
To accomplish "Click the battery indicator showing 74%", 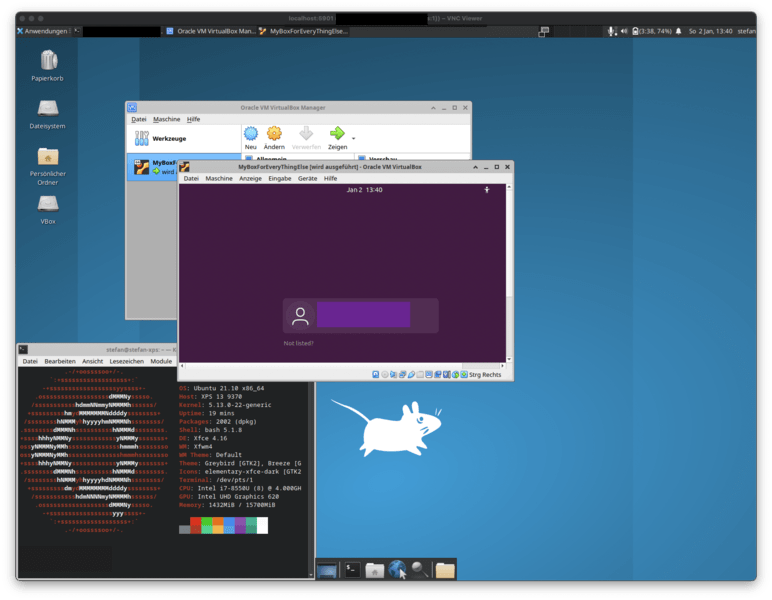I will pos(652,31).
